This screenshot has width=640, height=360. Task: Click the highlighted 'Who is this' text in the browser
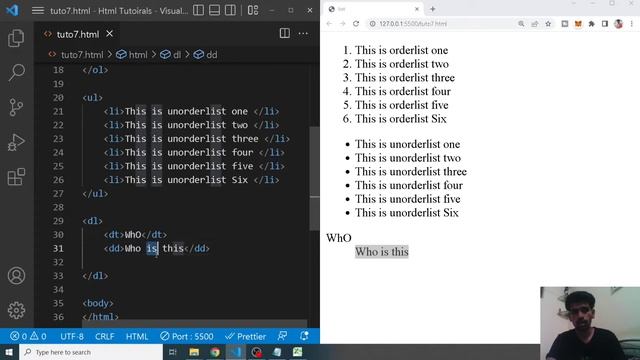tap(382, 252)
